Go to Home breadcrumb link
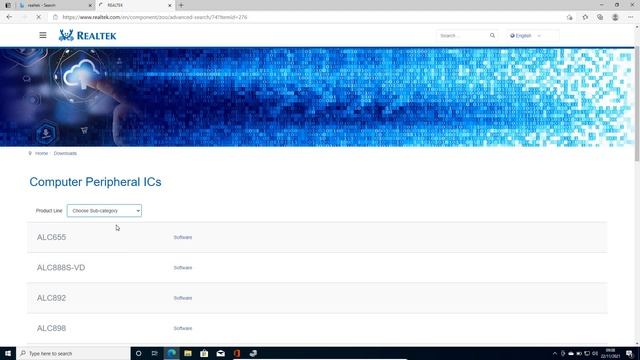The image size is (640, 360). [41, 153]
